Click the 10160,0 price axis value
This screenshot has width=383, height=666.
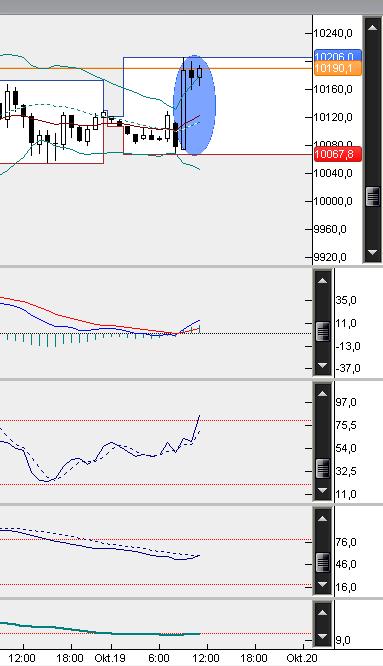333,89
